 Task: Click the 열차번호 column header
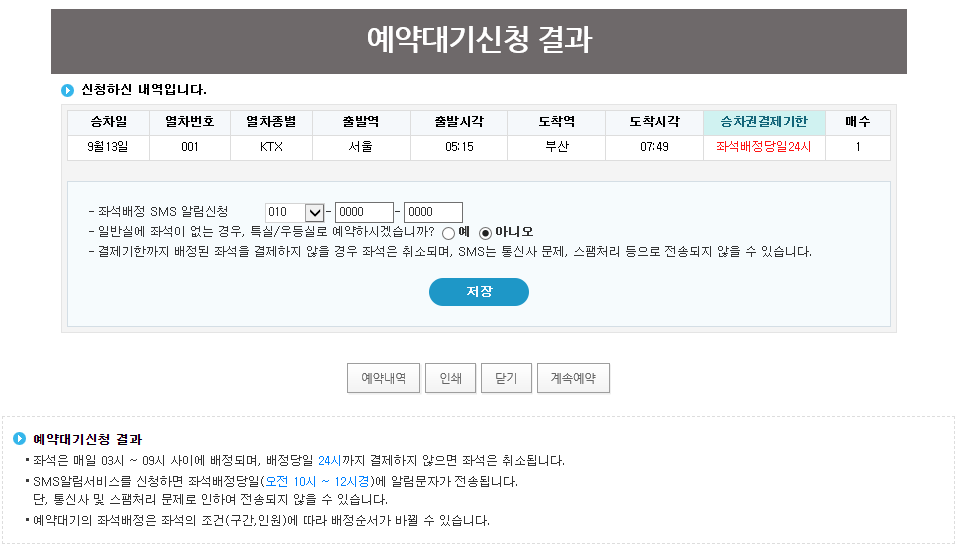[x=190, y=122]
